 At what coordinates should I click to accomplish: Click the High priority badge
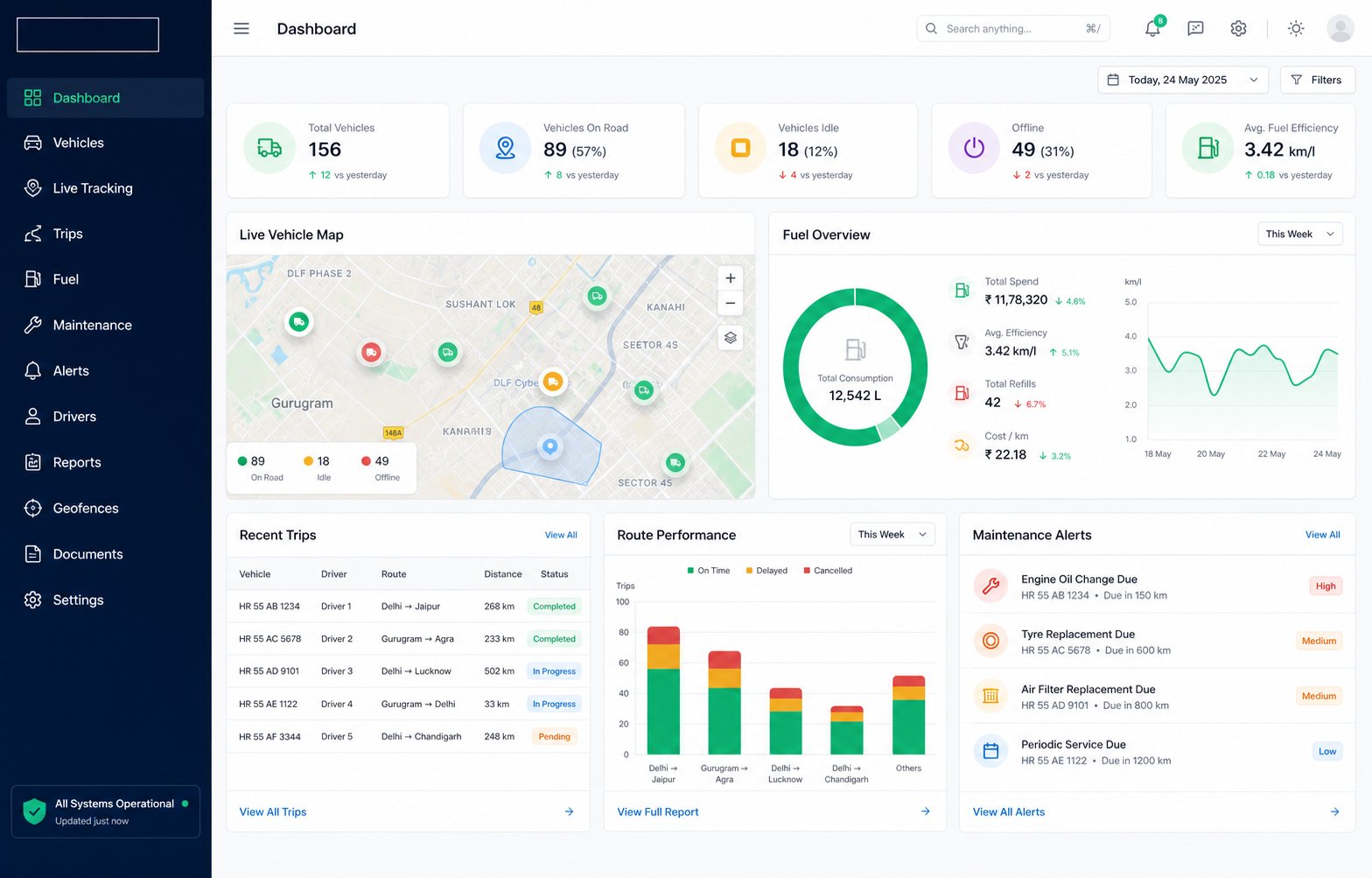(1326, 587)
